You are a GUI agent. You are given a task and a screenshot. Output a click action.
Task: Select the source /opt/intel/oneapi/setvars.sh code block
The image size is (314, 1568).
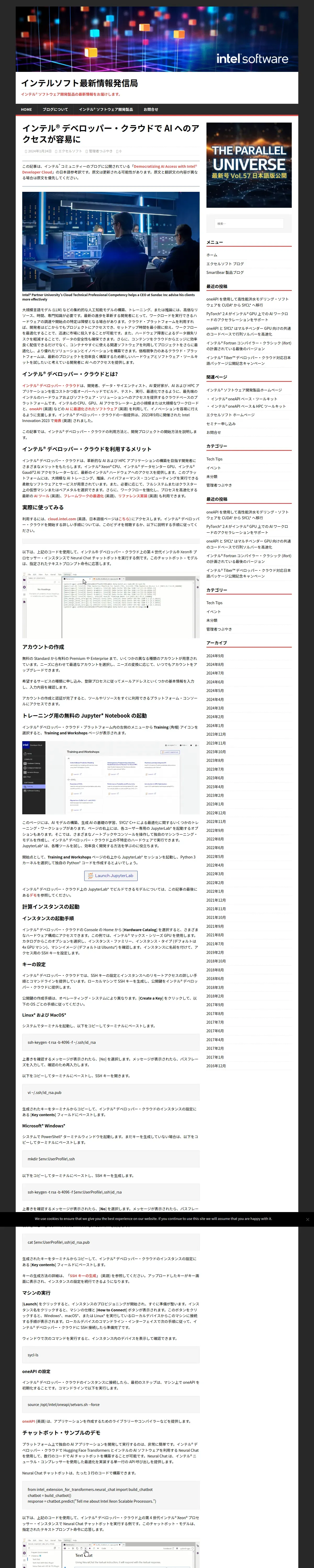(111, 1405)
